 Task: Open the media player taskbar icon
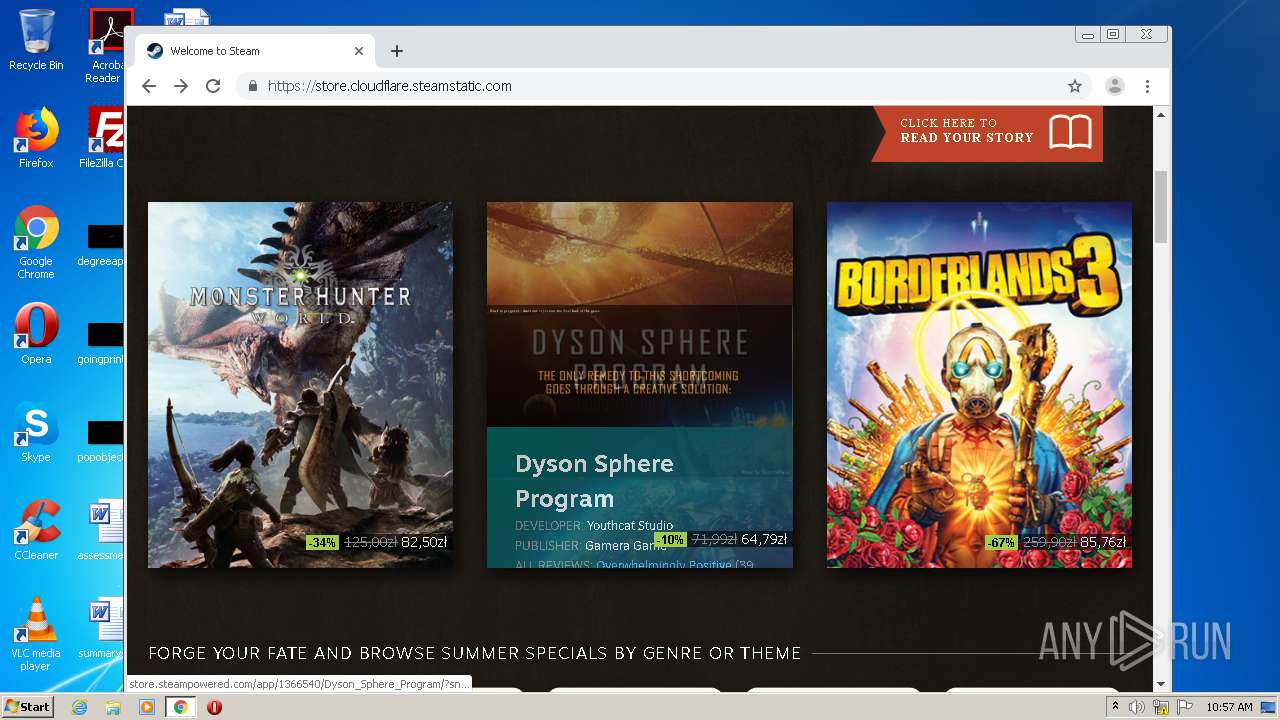click(x=147, y=707)
